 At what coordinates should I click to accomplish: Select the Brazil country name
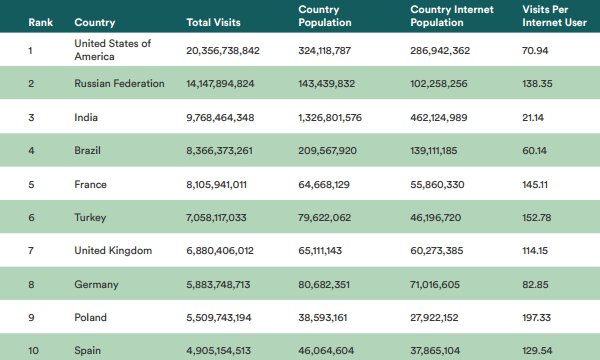[x=87, y=150]
